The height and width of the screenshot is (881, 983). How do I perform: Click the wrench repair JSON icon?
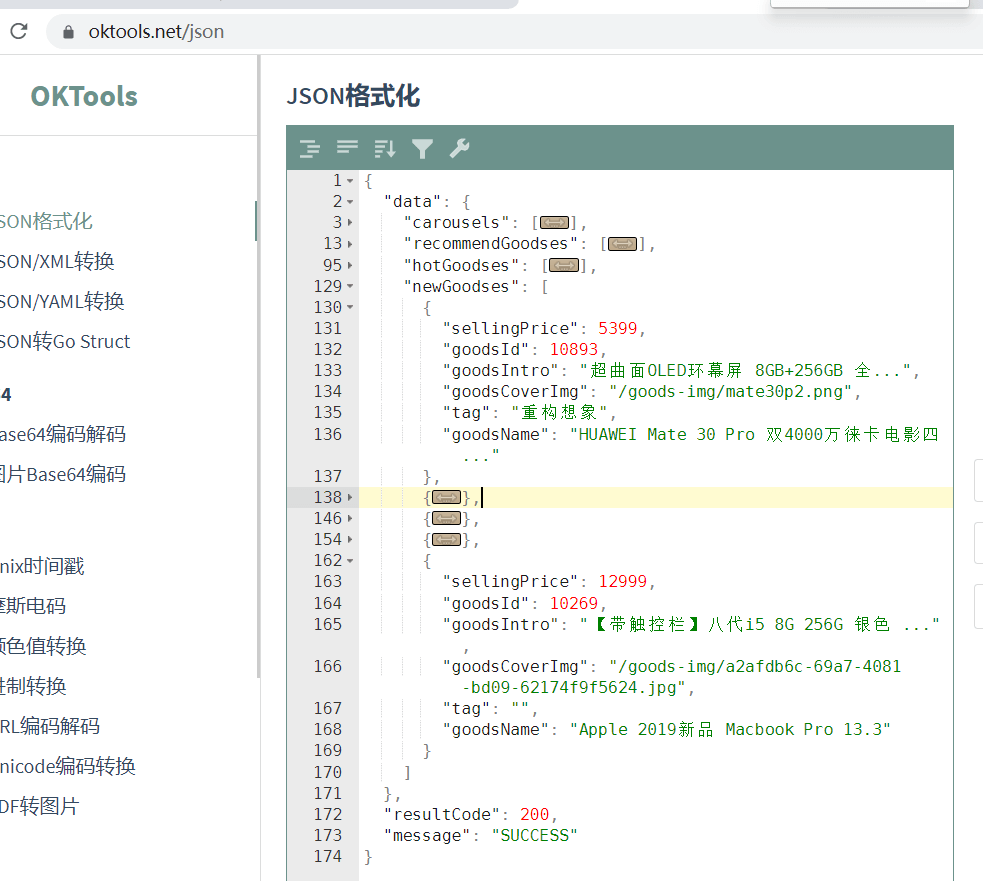459,148
